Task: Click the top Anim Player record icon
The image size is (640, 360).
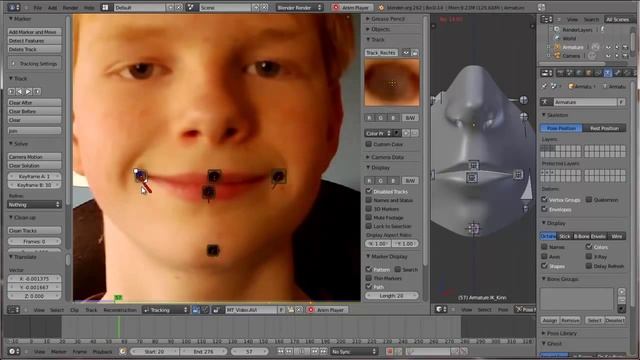Action: coord(336,7)
